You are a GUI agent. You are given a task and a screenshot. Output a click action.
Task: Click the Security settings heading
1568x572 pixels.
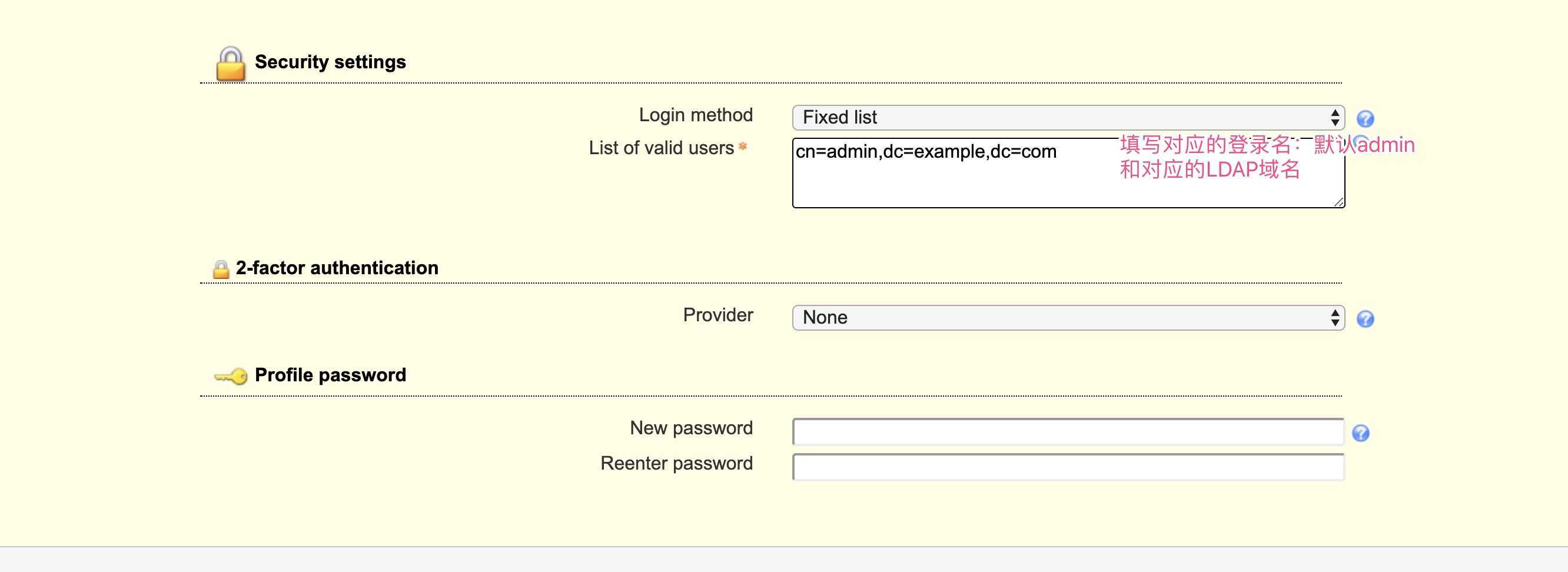tap(330, 62)
